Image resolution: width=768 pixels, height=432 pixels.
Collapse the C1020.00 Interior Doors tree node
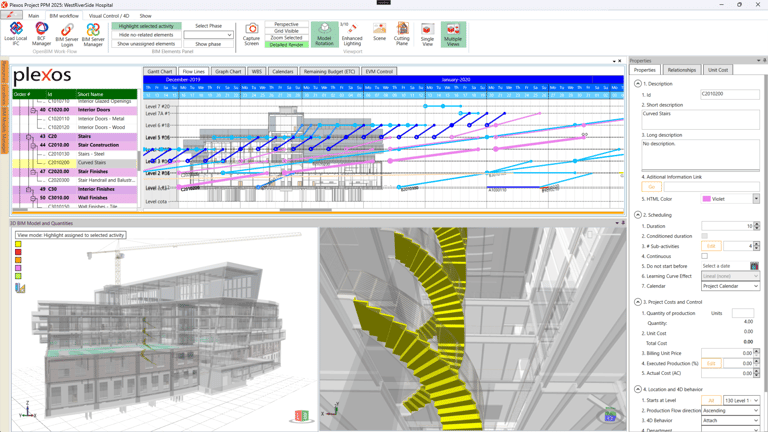coord(33,110)
